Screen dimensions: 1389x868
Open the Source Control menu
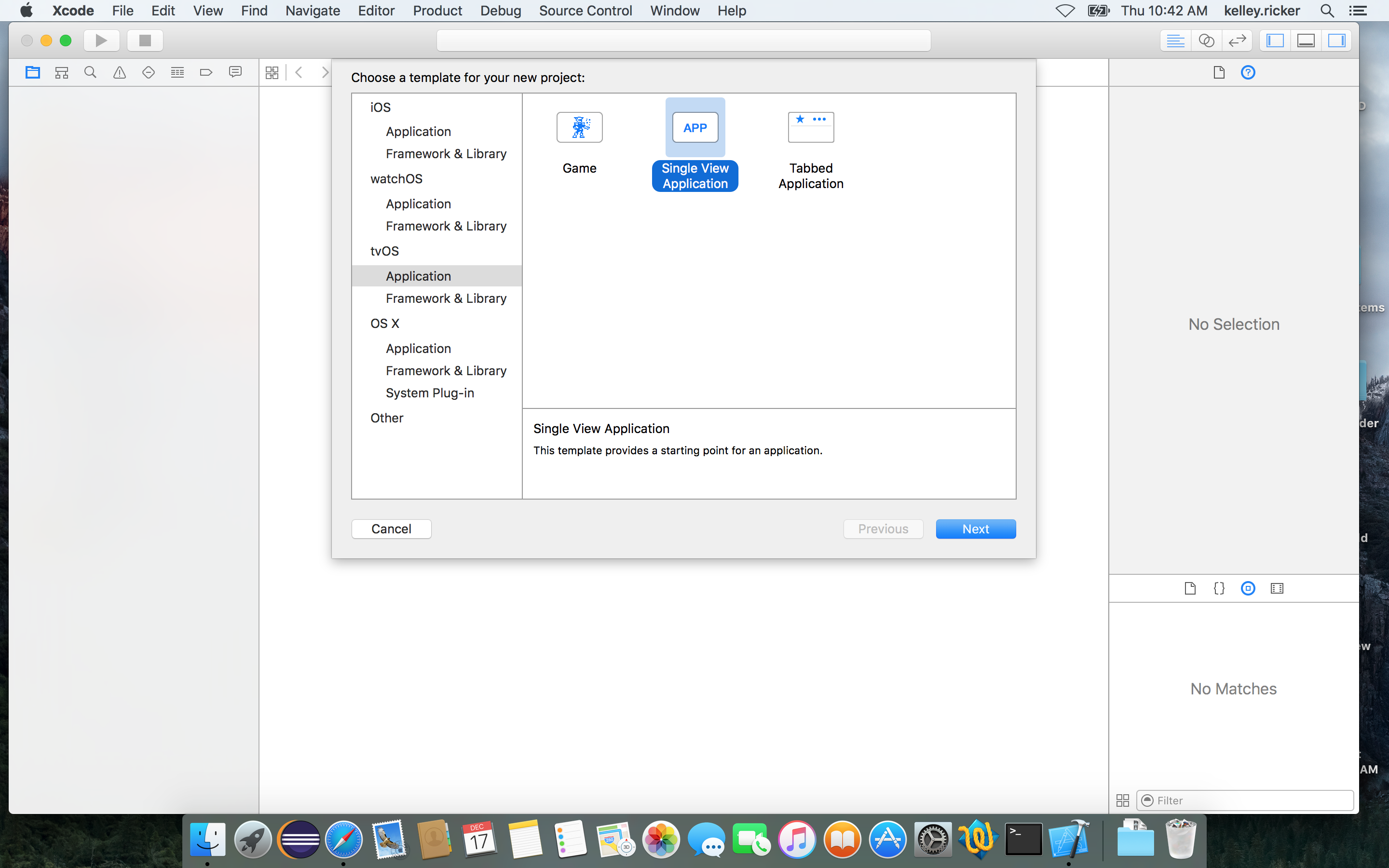pyautogui.click(x=586, y=10)
